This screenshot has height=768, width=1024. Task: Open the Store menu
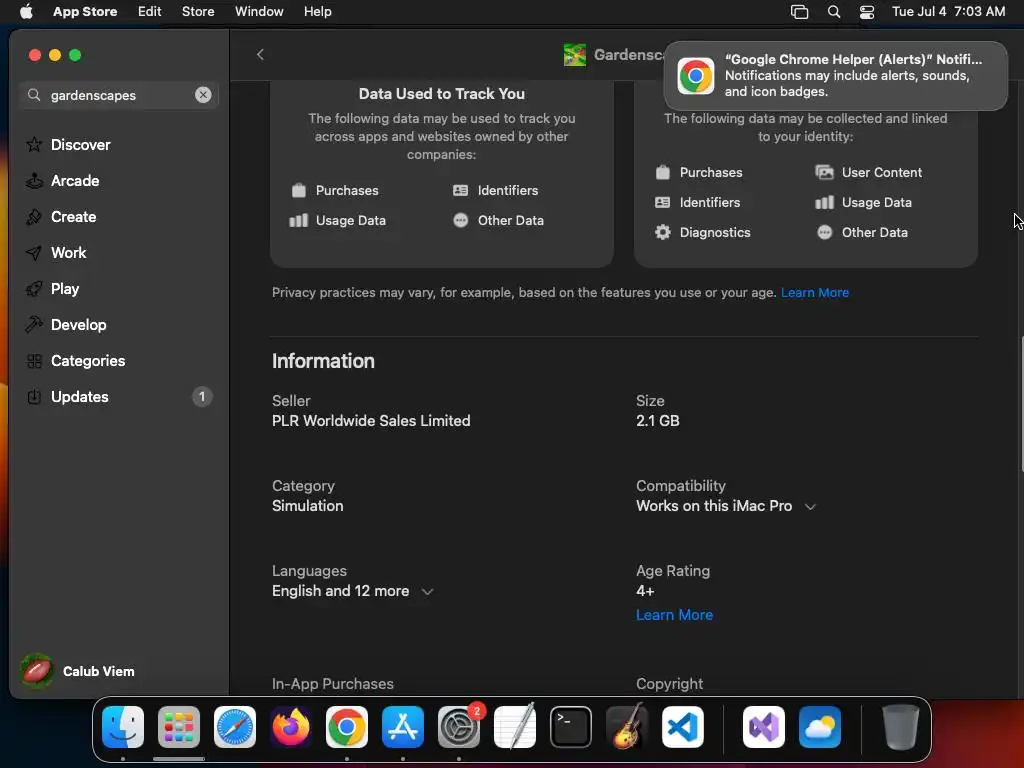[198, 12]
